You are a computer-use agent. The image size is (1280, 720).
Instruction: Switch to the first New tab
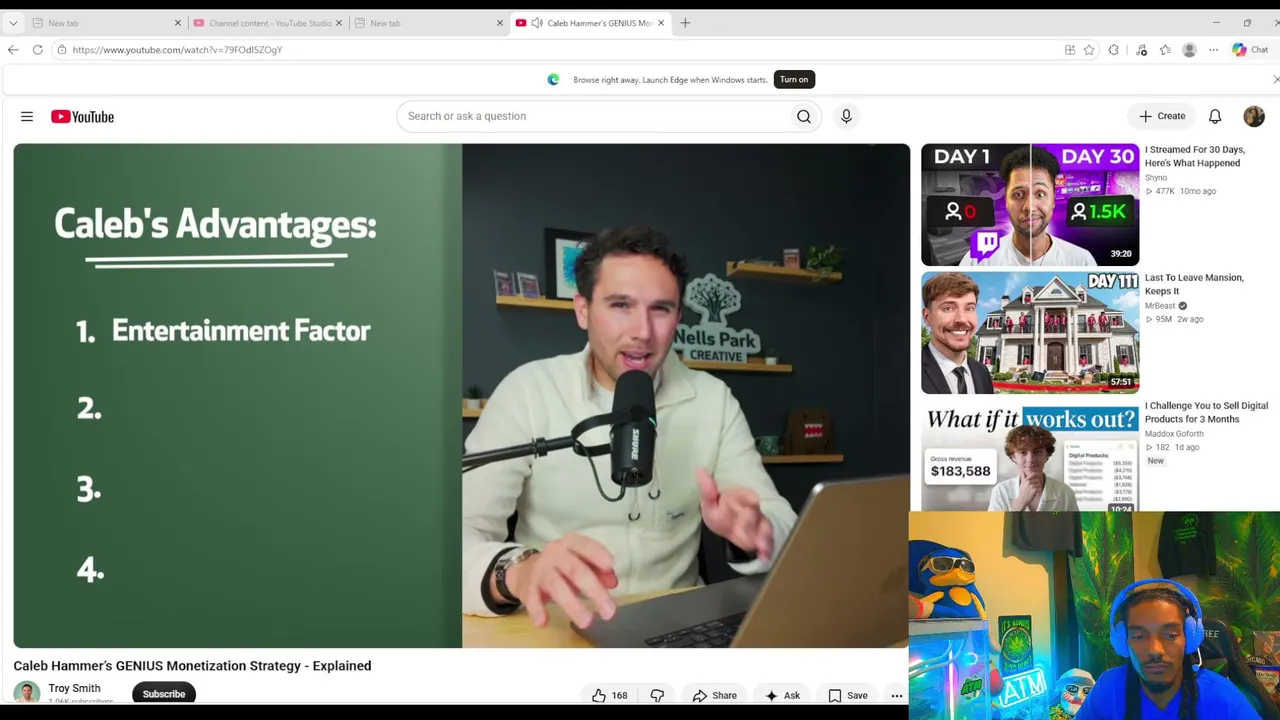(106, 23)
